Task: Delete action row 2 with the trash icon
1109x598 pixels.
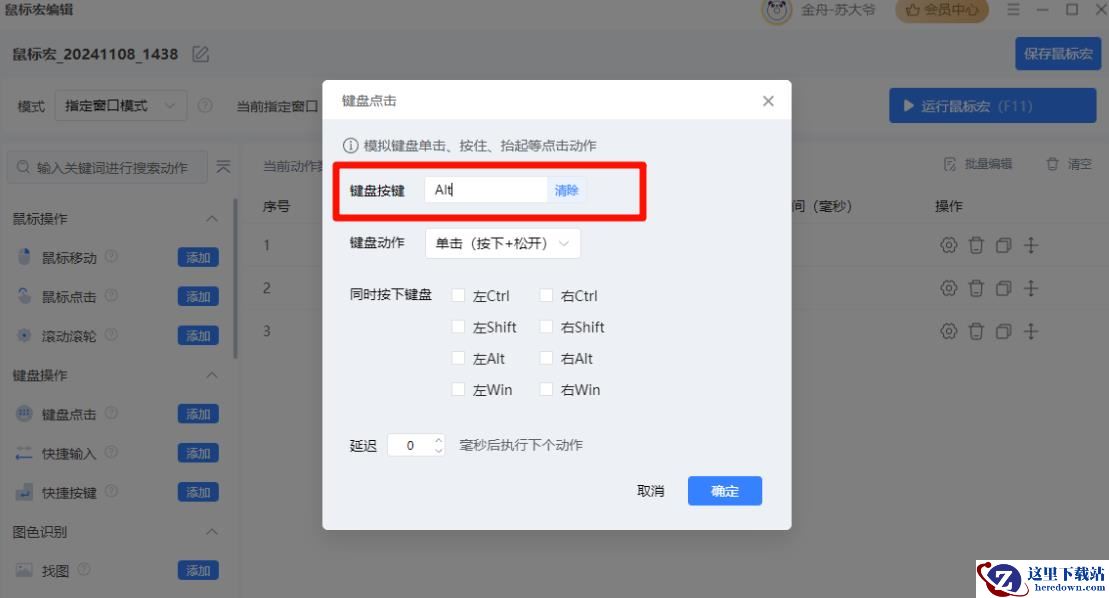Action: coord(977,288)
